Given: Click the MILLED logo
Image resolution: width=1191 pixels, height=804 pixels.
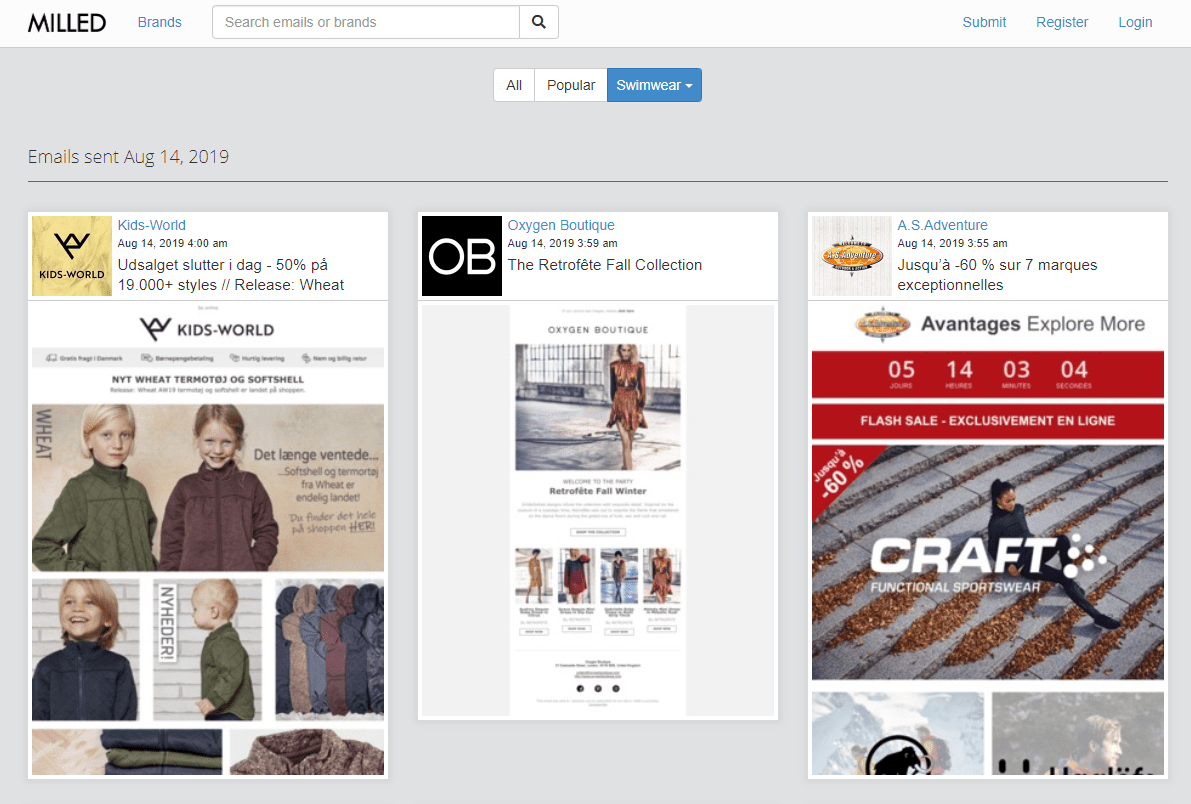Looking at the screenshot, I should pos(67,23).
